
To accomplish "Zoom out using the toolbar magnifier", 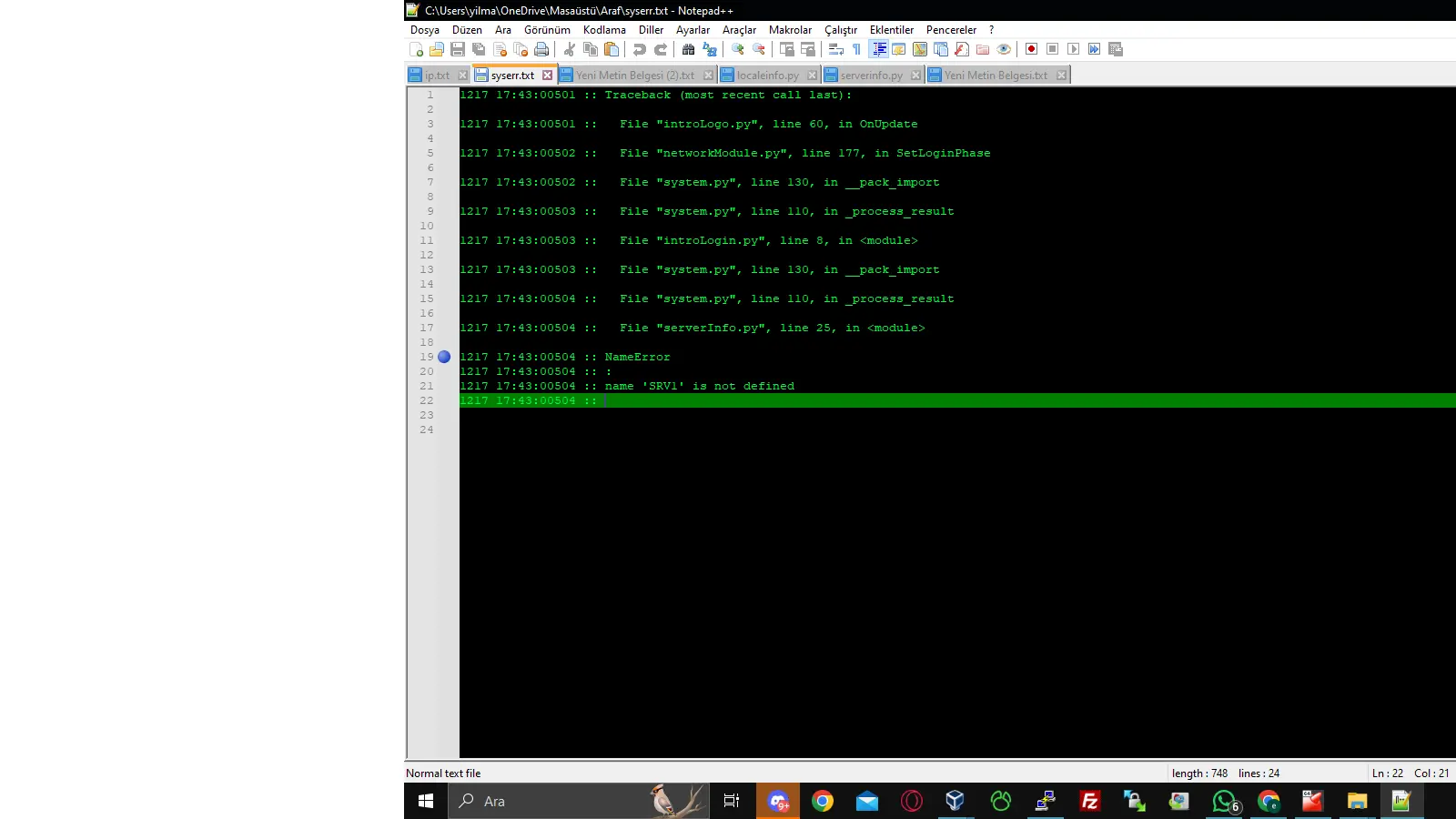I will click(x=759, y=49).
